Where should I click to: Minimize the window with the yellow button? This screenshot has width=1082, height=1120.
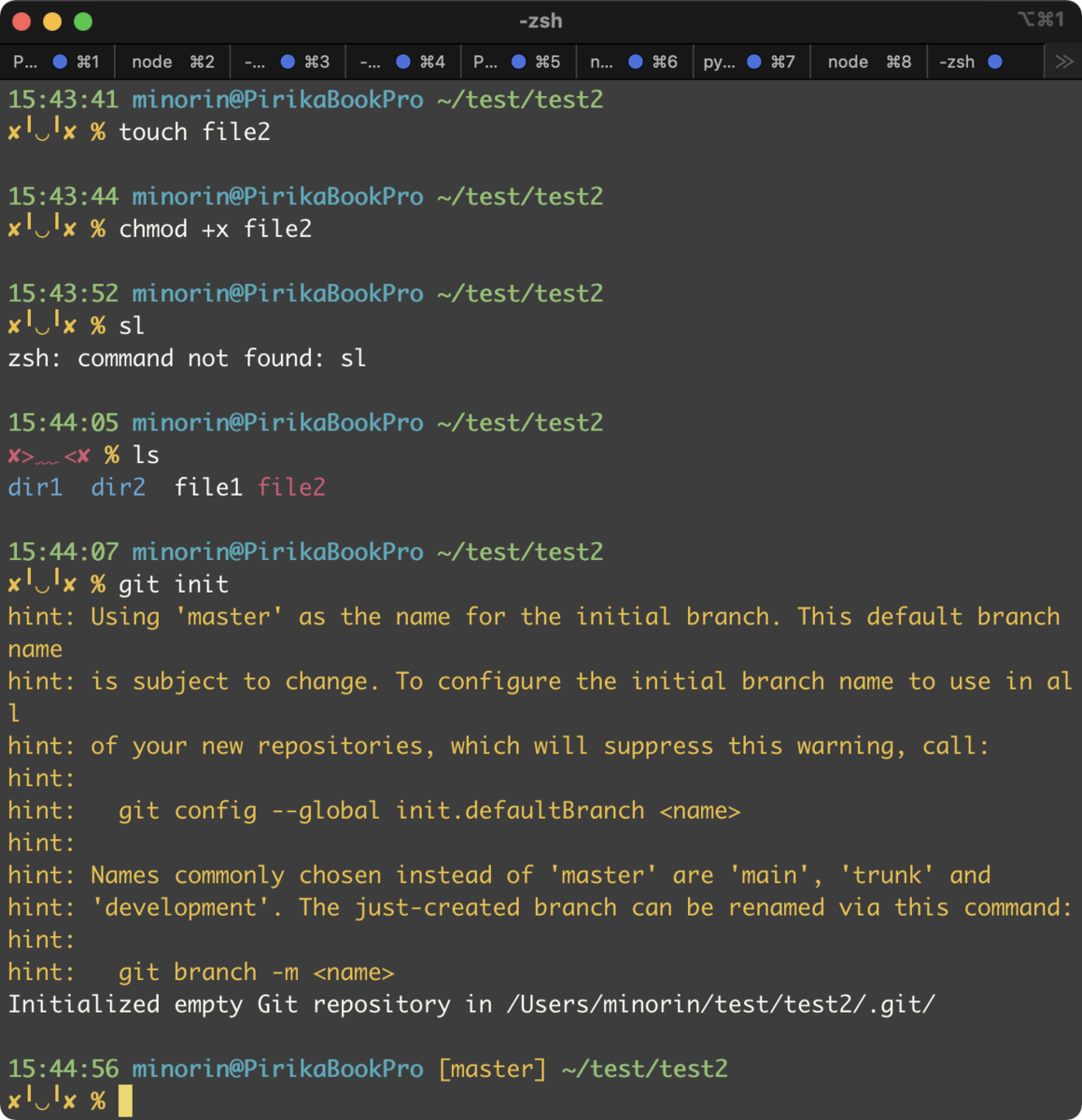point(52,21)
